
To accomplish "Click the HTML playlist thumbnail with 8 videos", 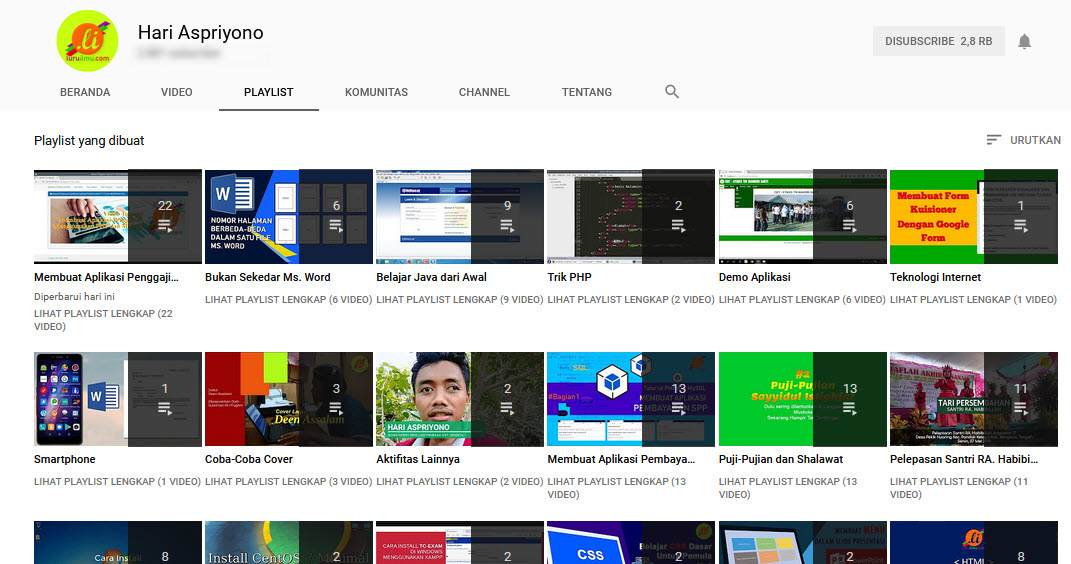I will point(974,543).
